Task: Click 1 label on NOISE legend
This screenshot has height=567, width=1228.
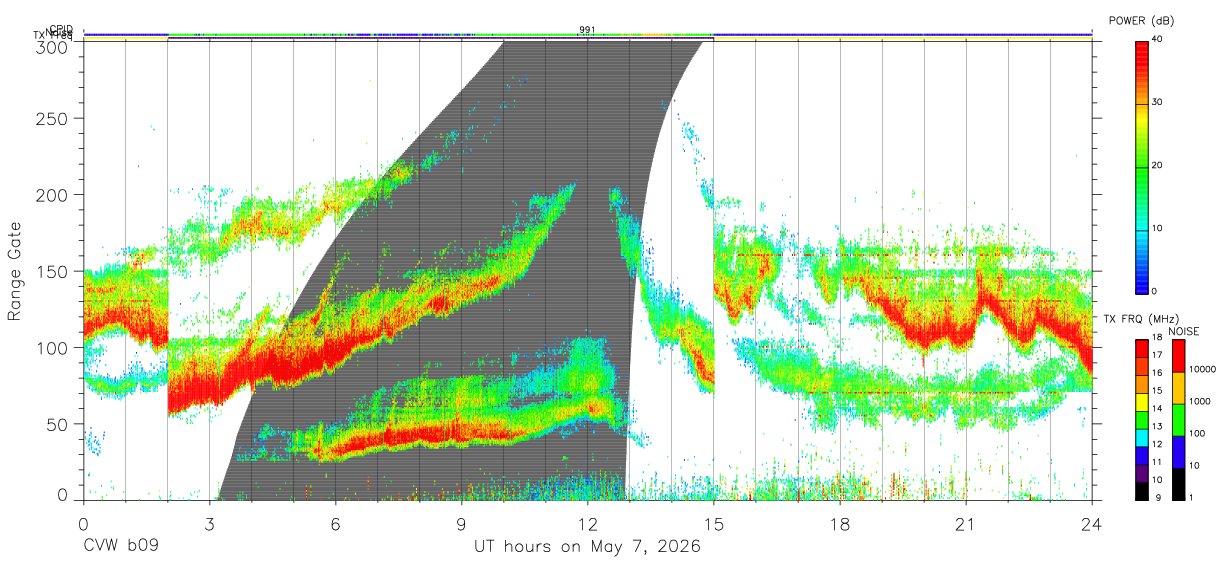Action: pos(1191,497)
